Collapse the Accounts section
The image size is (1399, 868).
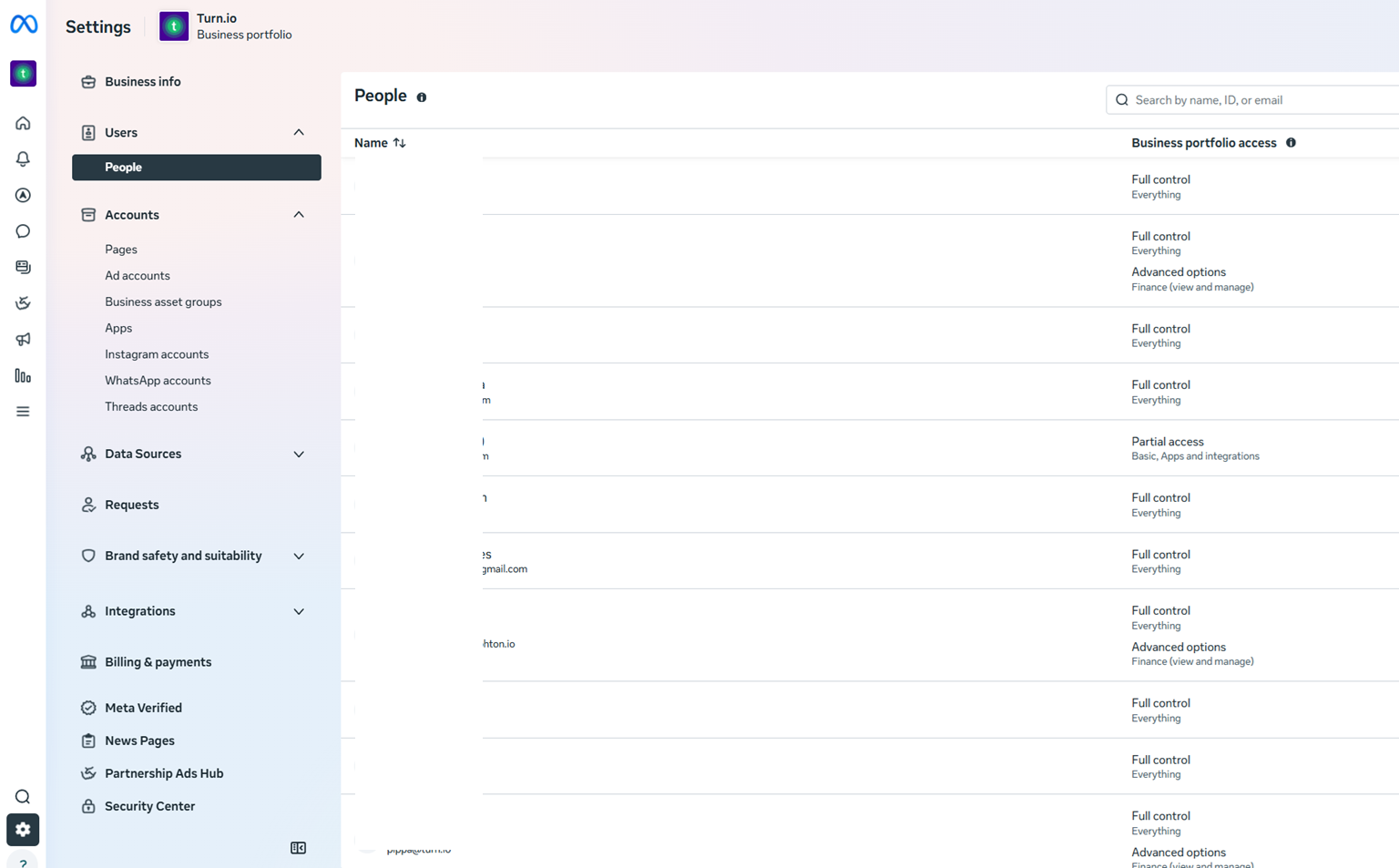tap(299, 215)
